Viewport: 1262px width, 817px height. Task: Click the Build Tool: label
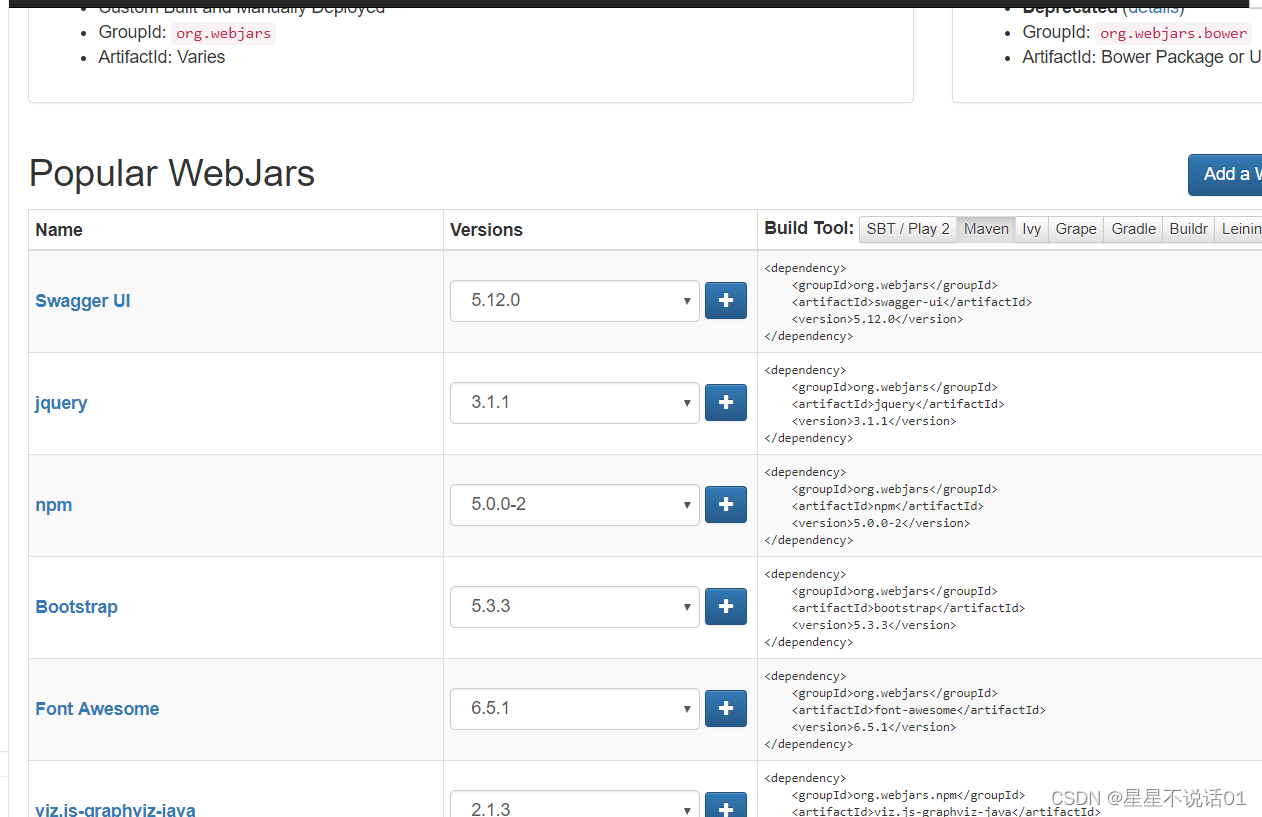coord(809,228)
